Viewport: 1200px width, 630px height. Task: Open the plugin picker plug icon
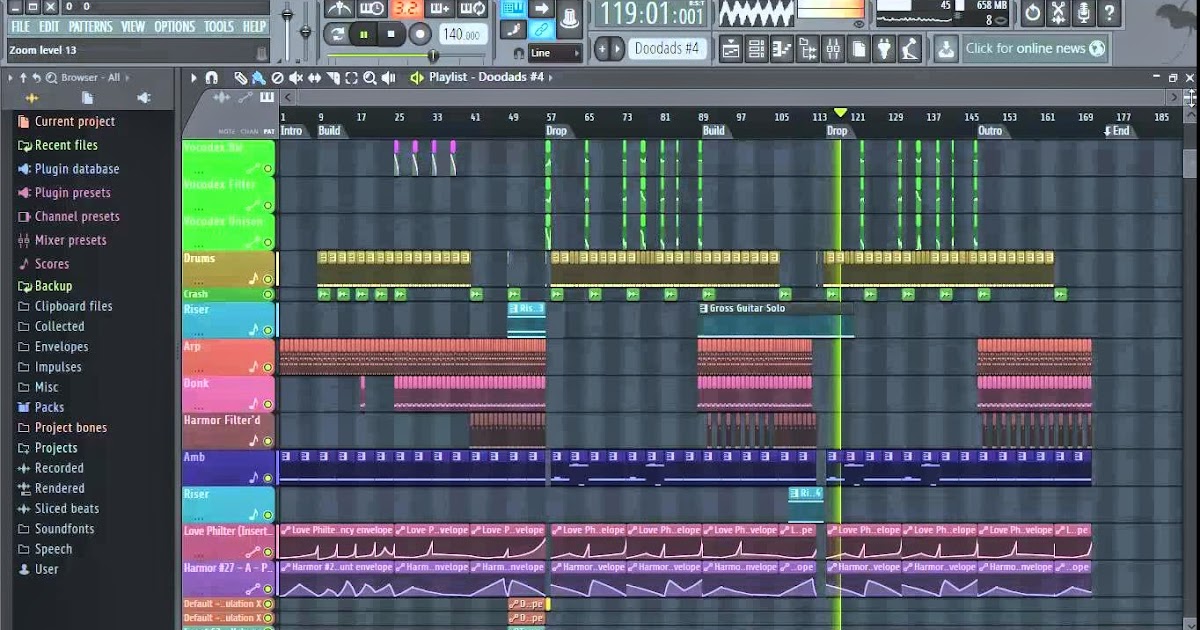click(884, 48)
